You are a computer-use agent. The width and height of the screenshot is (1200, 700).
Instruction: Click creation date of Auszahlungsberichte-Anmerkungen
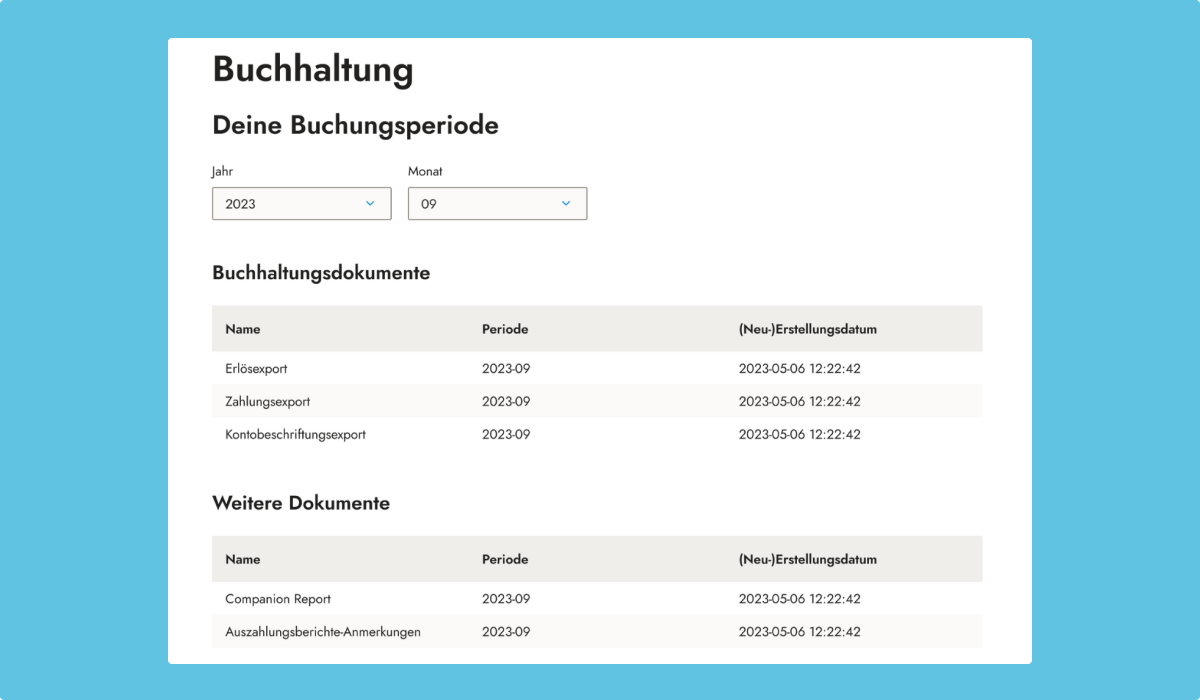click(800, 632)
